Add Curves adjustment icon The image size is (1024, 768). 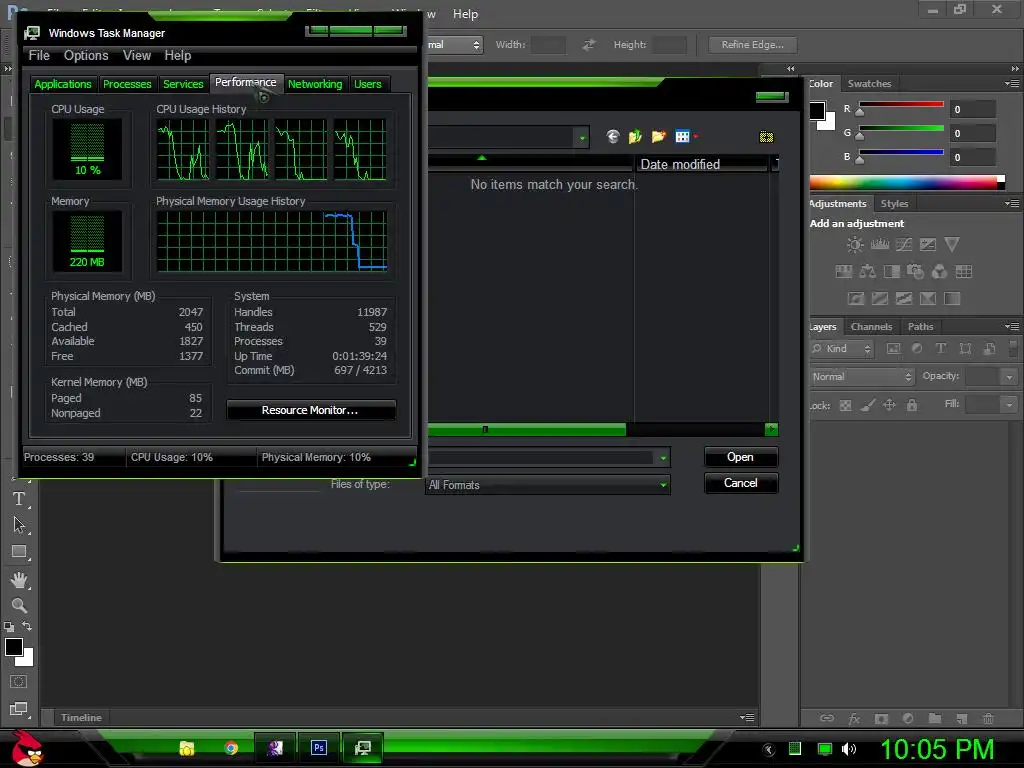pyautogui.click(x=904, y=245)
